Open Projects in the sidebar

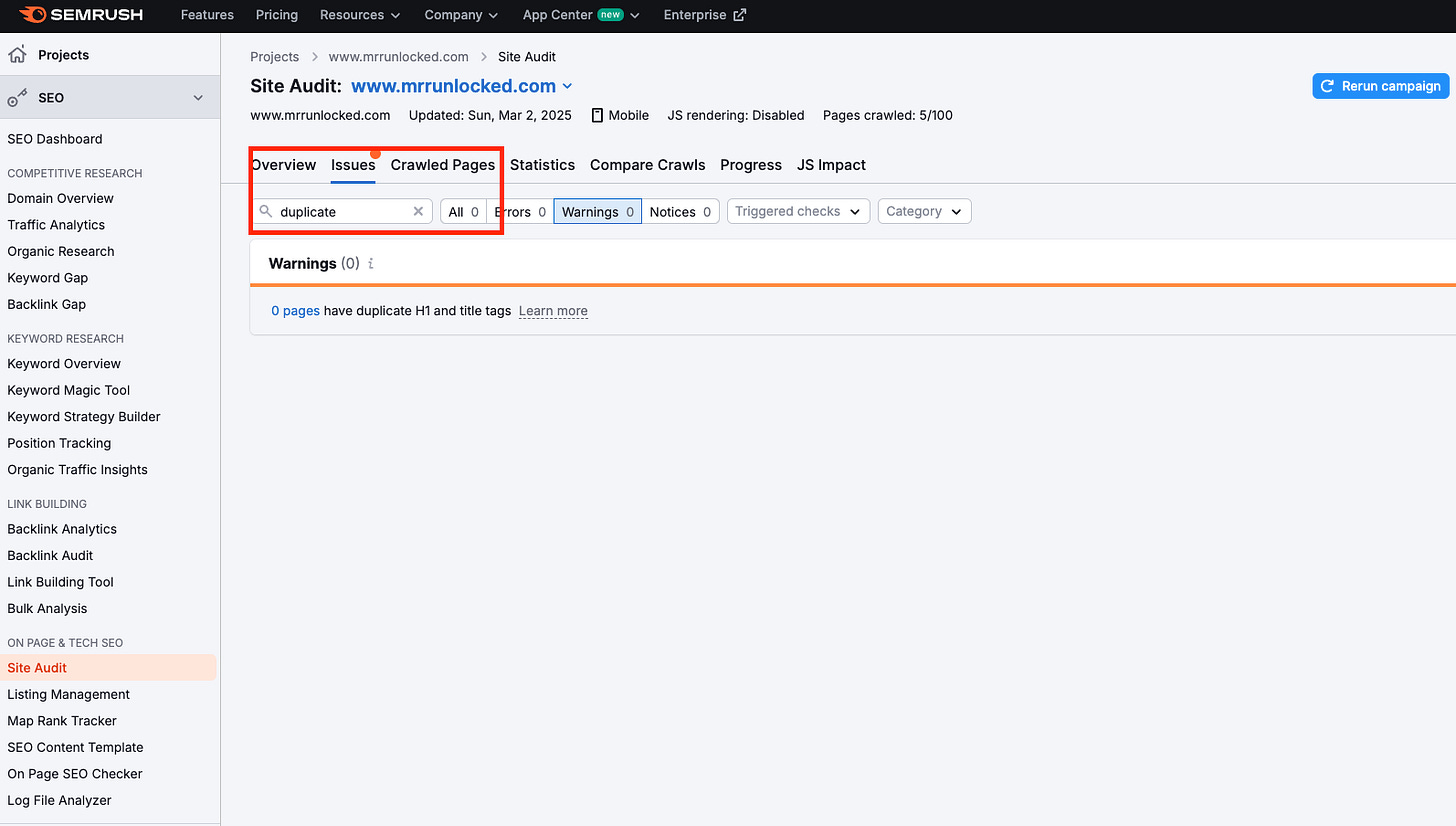(x=63, y=55)
